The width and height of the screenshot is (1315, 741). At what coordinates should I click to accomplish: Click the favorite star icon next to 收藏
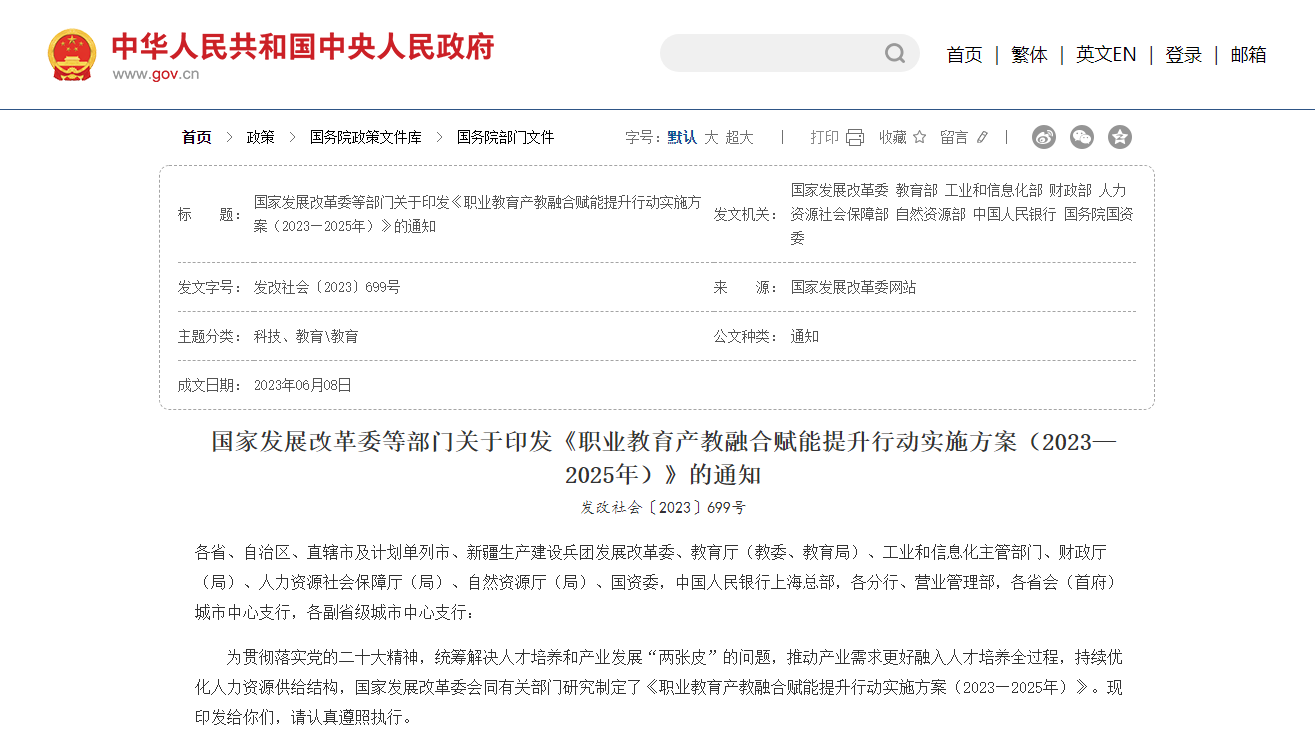pos(919,137)
